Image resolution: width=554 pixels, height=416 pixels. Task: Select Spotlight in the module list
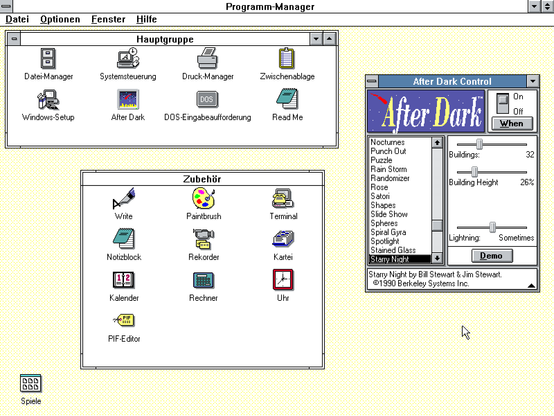[400, 241]
